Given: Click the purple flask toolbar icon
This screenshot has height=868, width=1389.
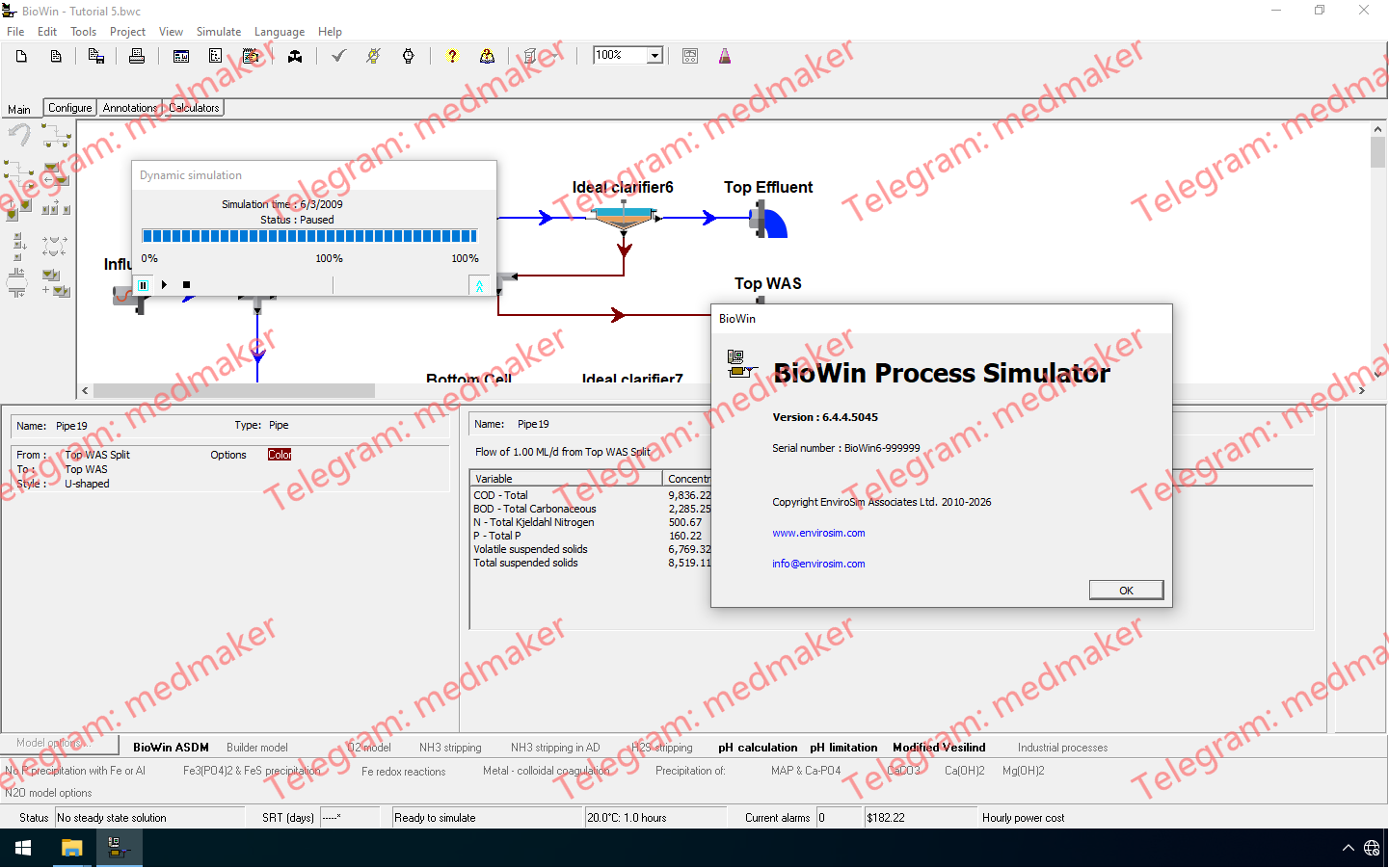Looking at the screenshot, I should tap(725, 56).
